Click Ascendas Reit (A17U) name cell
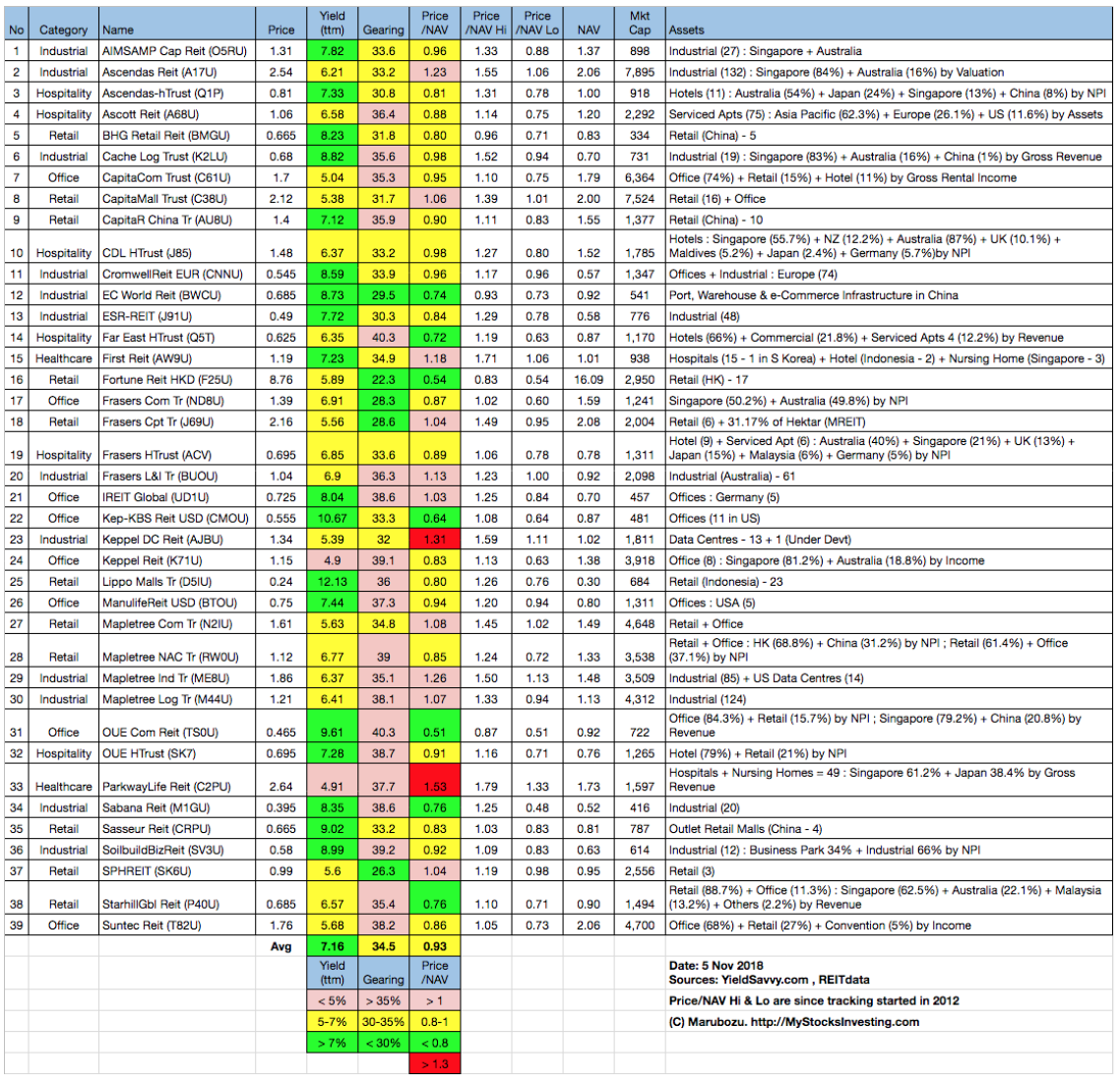1120x1087 pixels. 177,72
